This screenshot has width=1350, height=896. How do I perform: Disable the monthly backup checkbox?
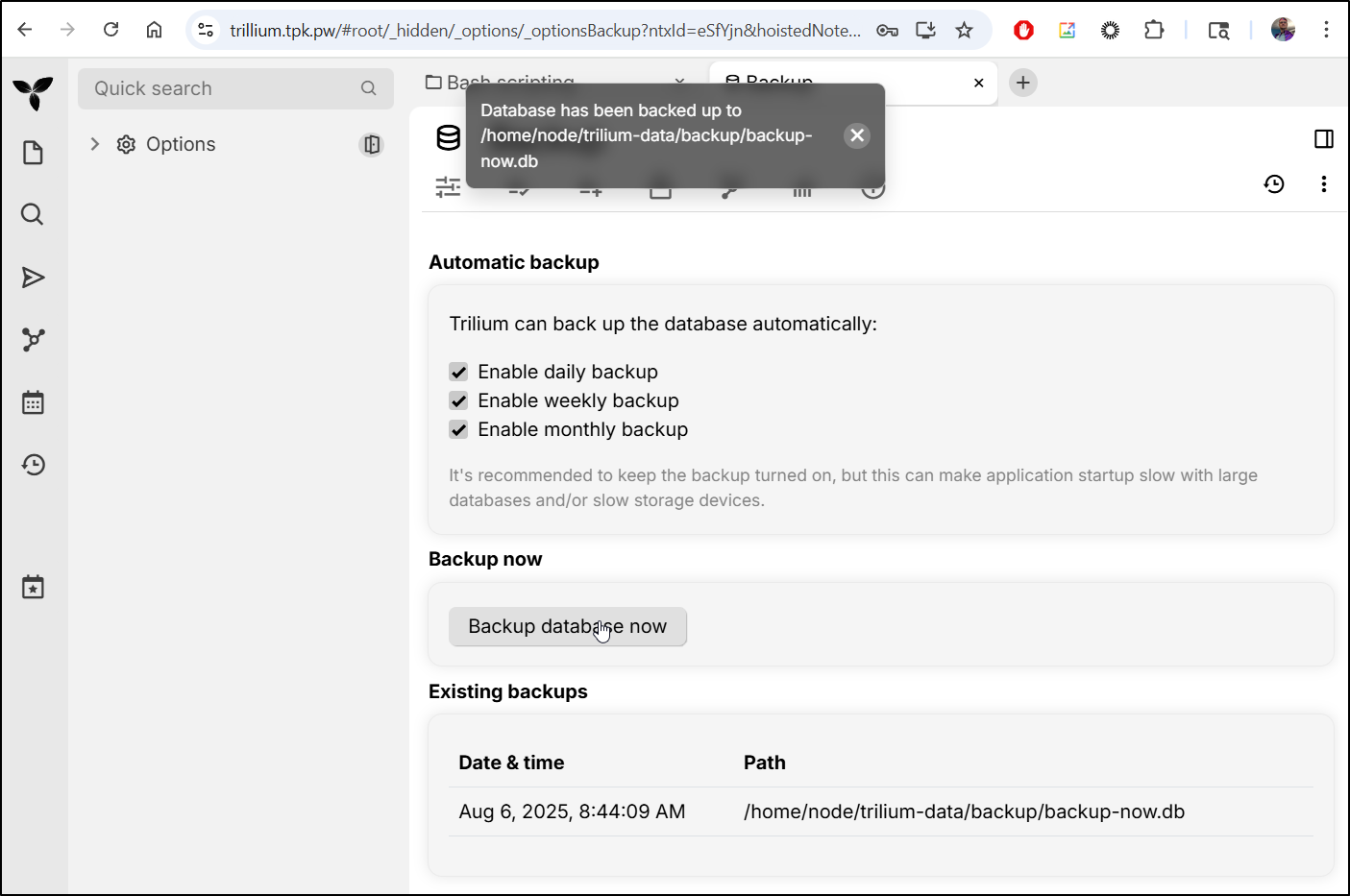click(458, 429)
